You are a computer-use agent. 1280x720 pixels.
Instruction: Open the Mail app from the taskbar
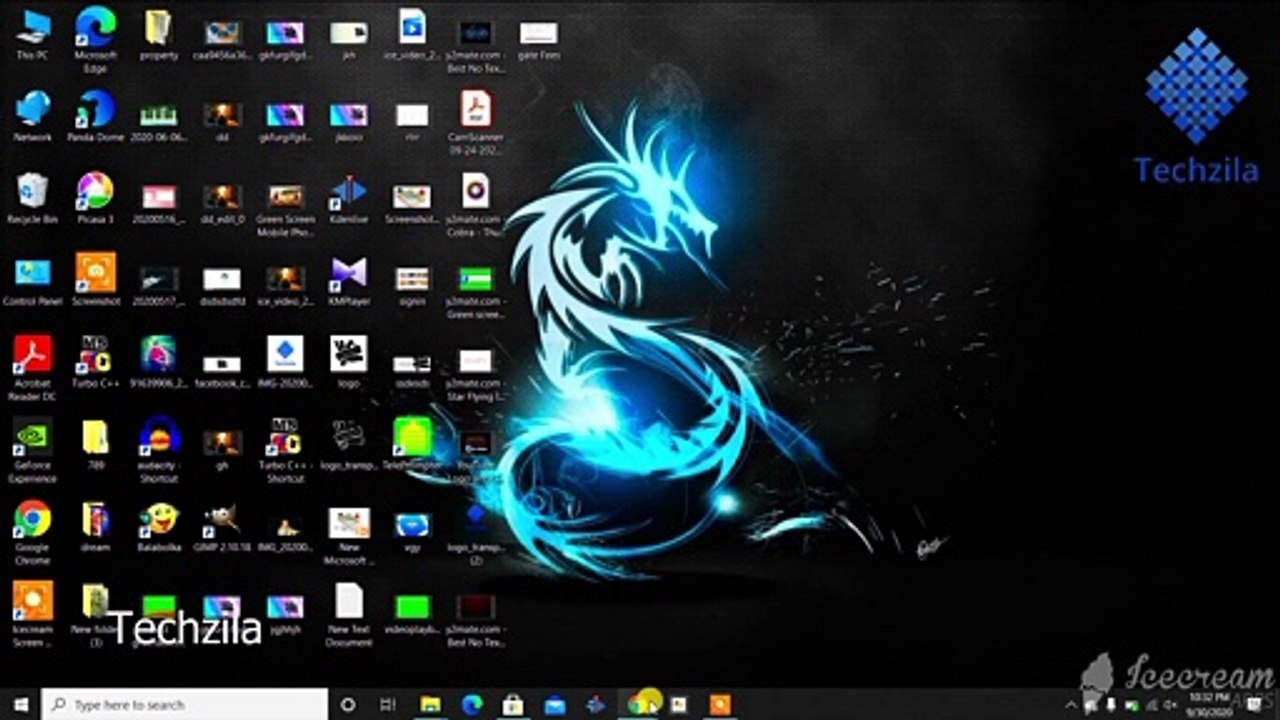pyautogui.click(x=555, y=704)
